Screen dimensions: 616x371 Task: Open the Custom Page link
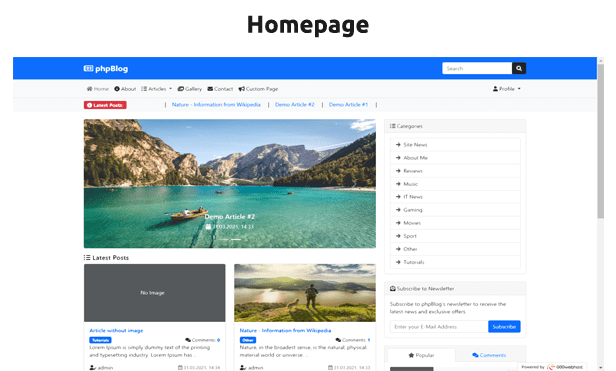point(258,89)
